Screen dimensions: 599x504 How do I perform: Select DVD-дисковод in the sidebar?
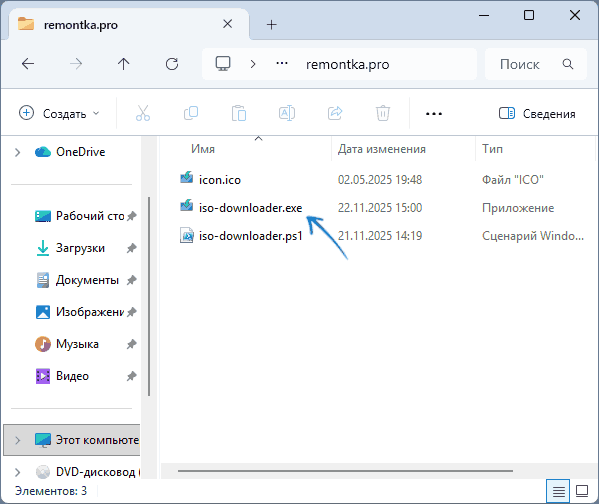click(x=88, y=472)
